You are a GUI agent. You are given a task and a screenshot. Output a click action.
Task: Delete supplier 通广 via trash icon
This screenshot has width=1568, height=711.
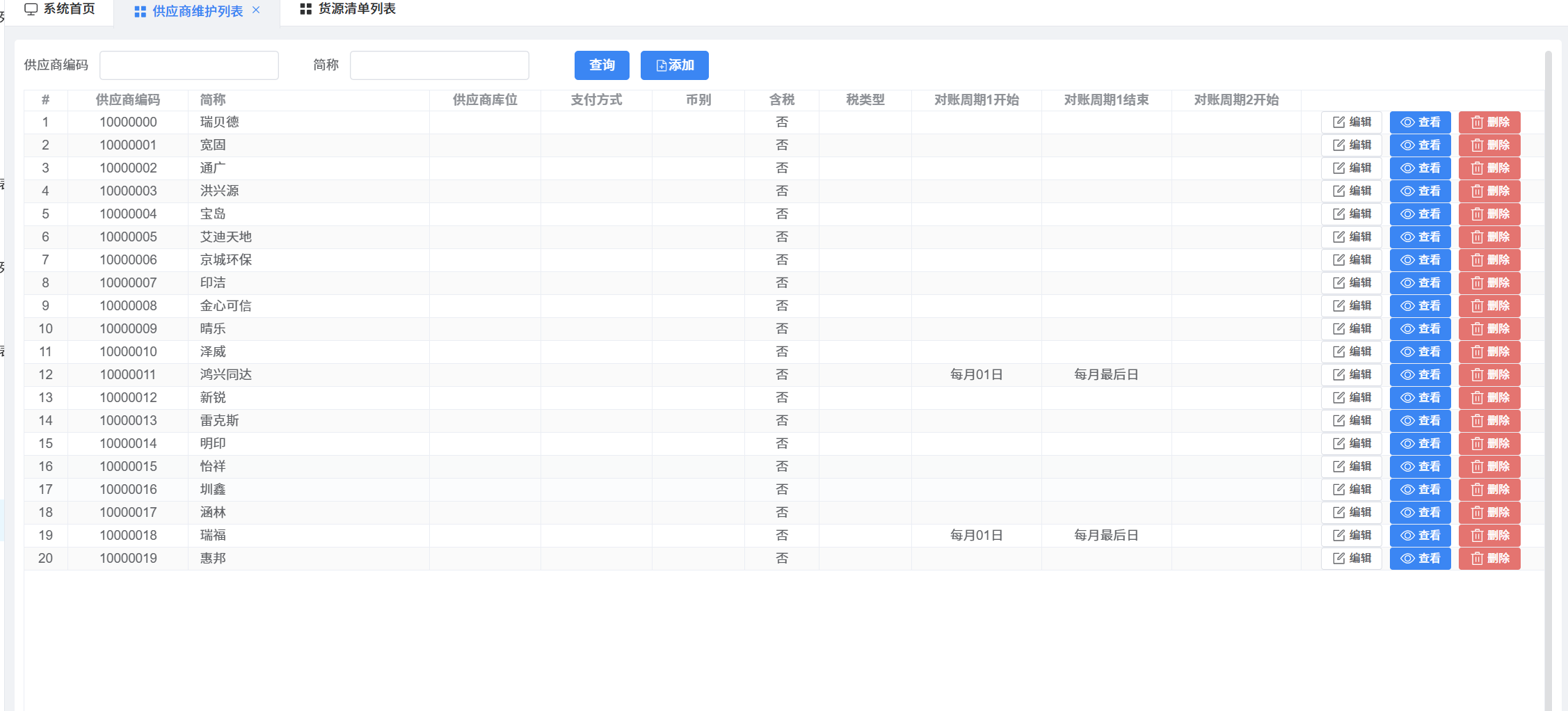coord(1489,168)
